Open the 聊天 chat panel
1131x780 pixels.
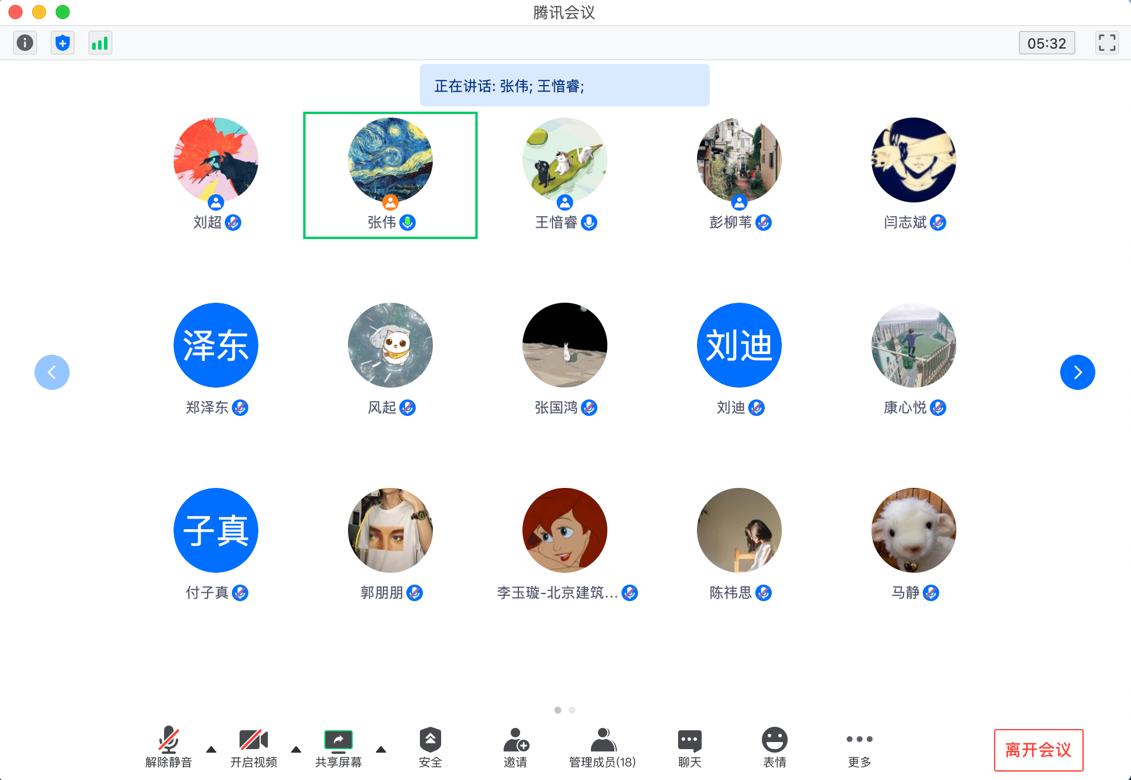689,747
